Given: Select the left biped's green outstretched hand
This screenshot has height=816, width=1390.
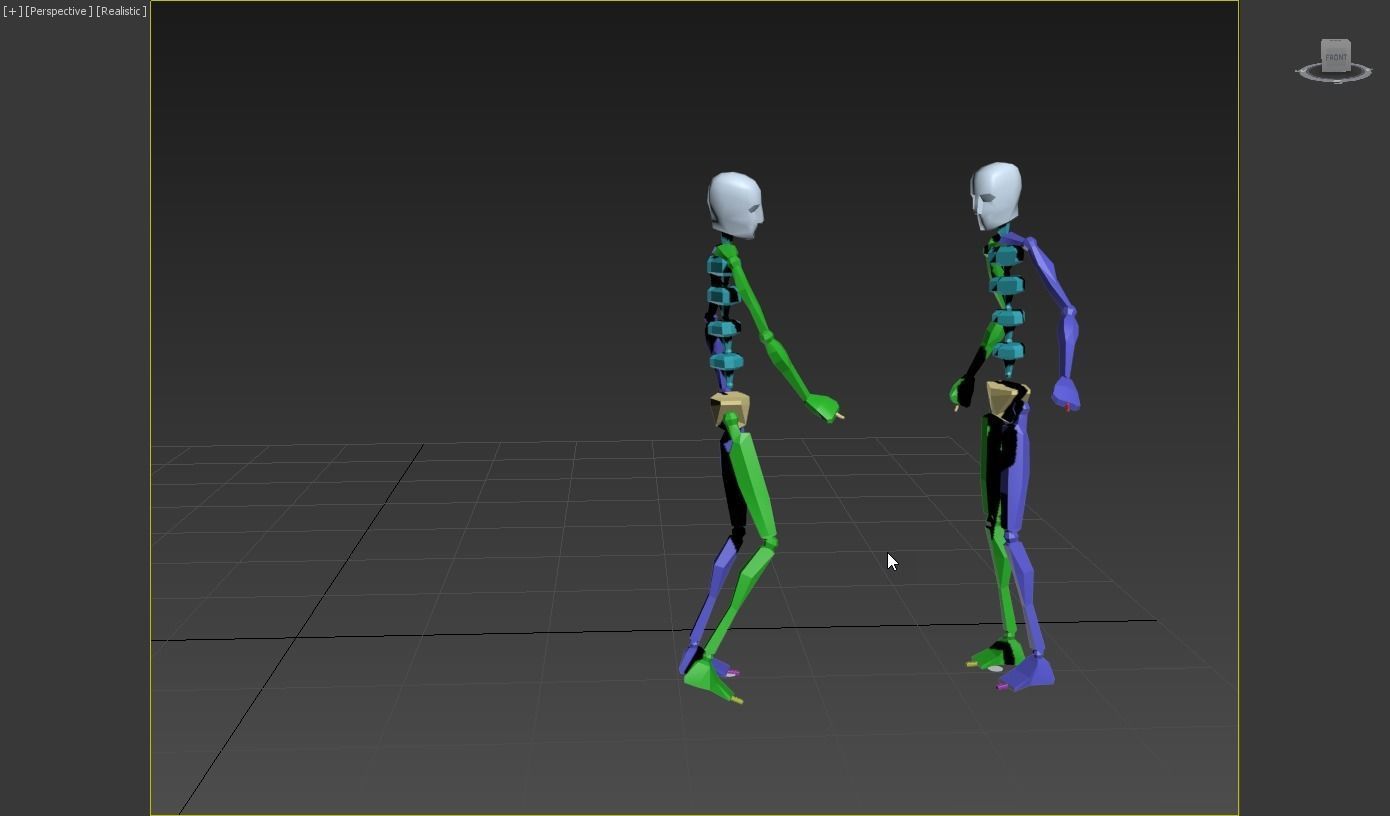Looking at the screenshot, I should point(823,407).
